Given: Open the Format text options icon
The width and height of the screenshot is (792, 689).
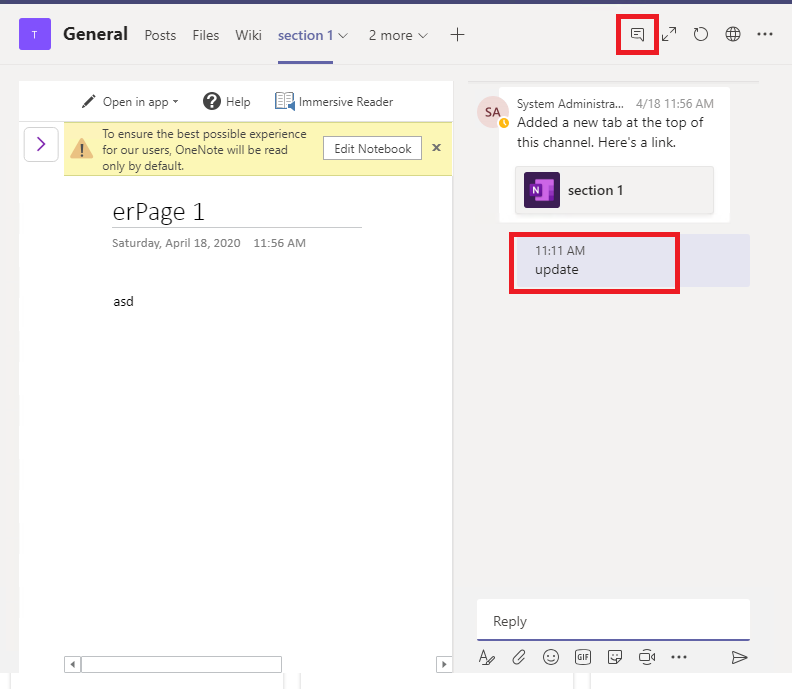Looking at the screenshot, I should click(486, 657).
